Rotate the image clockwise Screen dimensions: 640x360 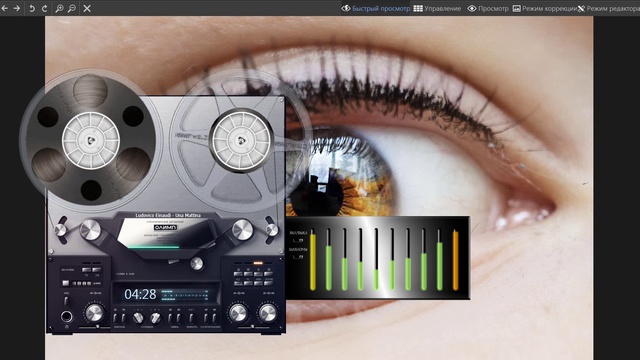(44, 8)
